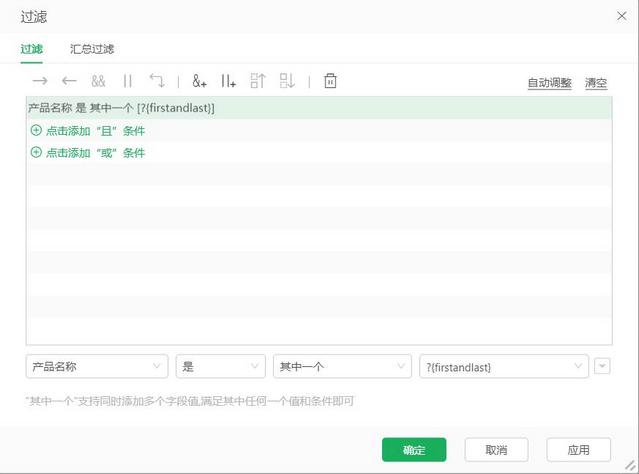Switch to the 过滤 tab
This screenshot has height=474, width=639.
click(31, 49)
